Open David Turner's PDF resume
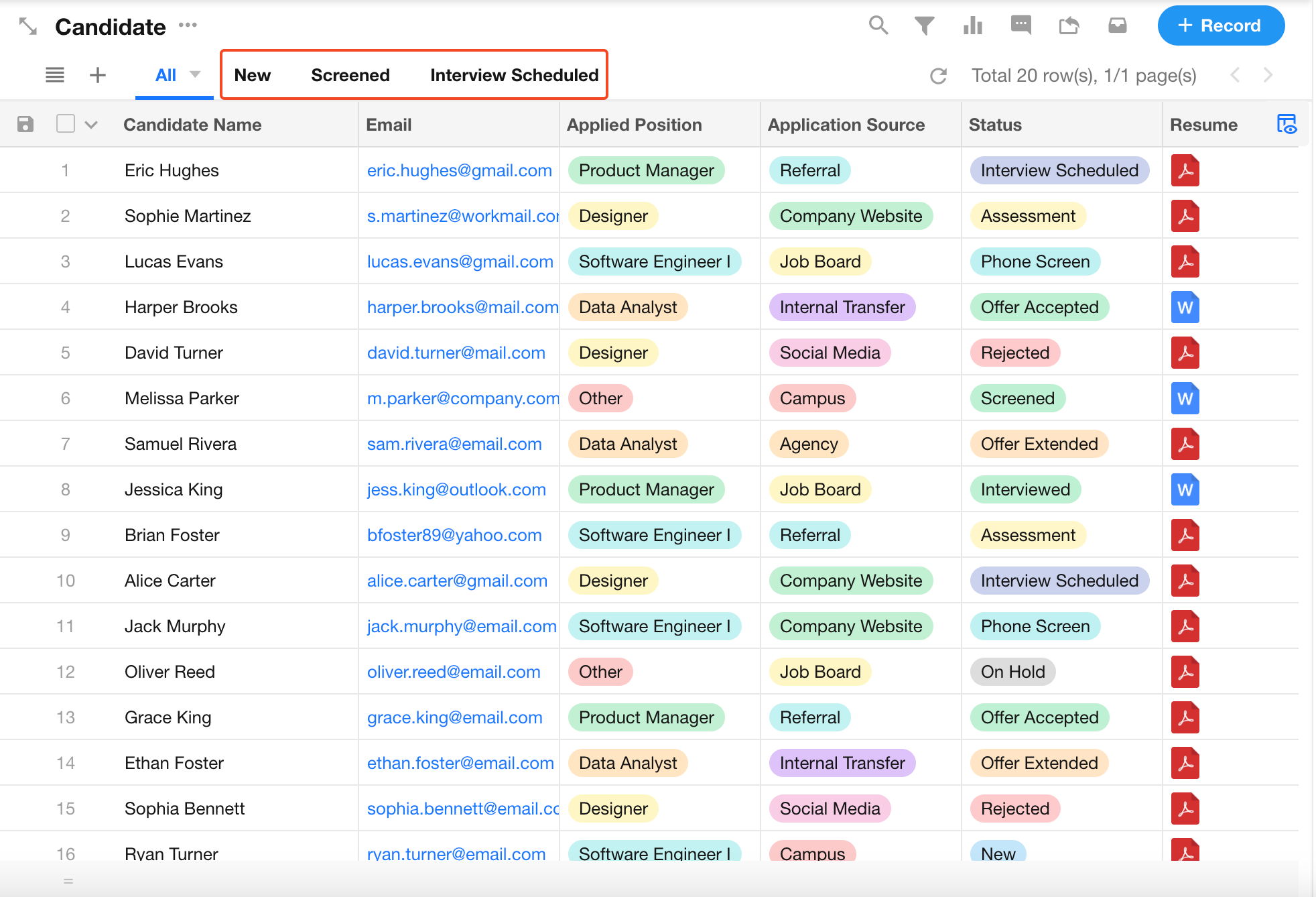The height and width of the screenshot is (897, 1316). [x=1185, y=353]
